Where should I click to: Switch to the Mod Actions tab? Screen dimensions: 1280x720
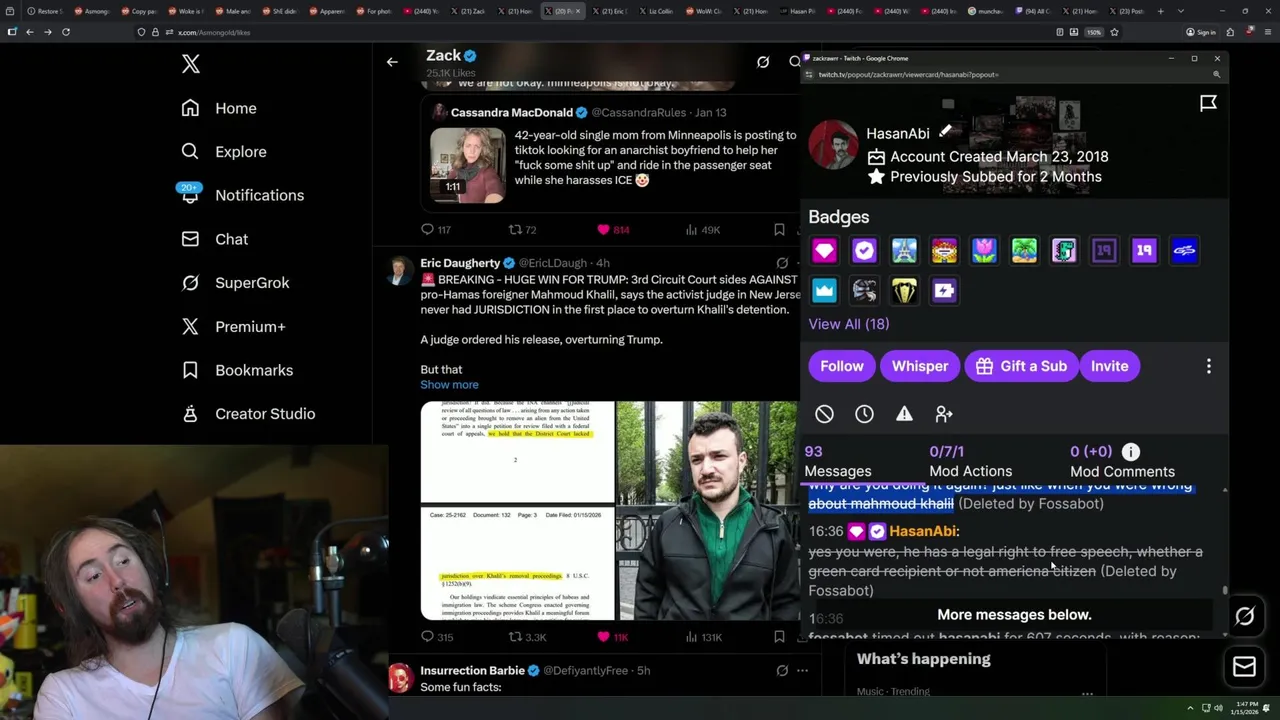970,462
